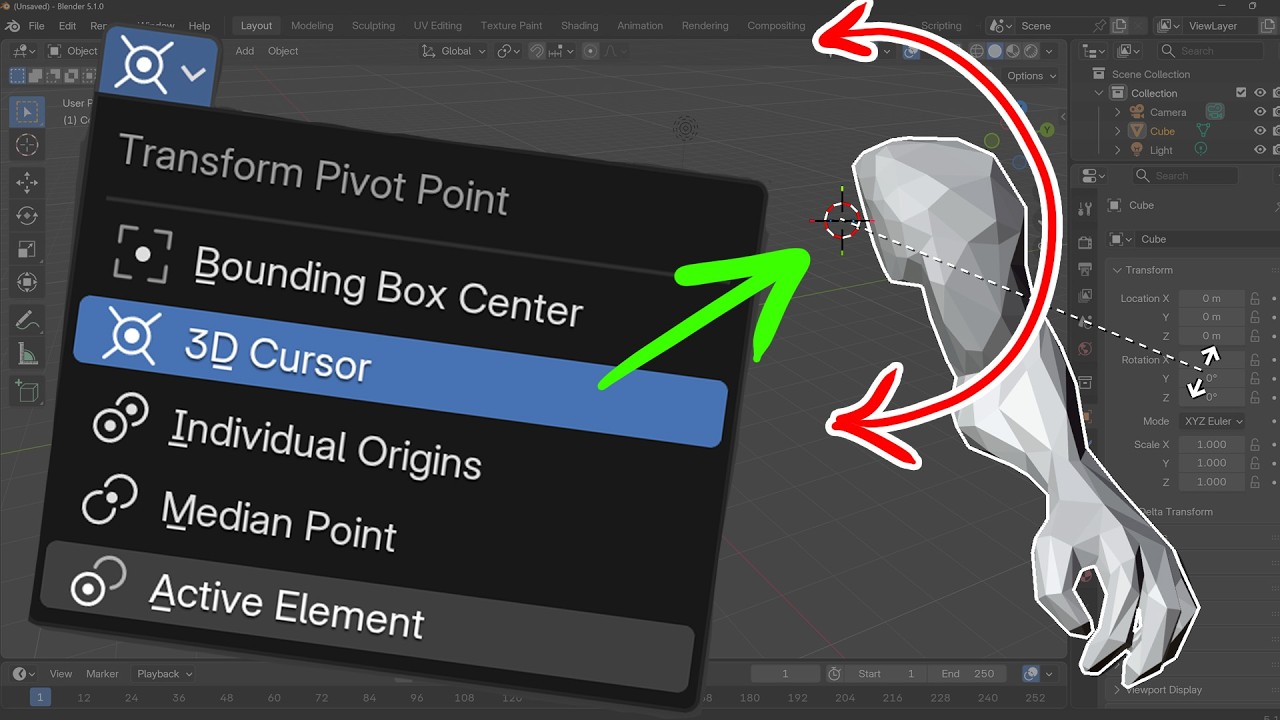Open the Object mode dropdown
Screen dimensions: 1280x720
coord(75,51)
